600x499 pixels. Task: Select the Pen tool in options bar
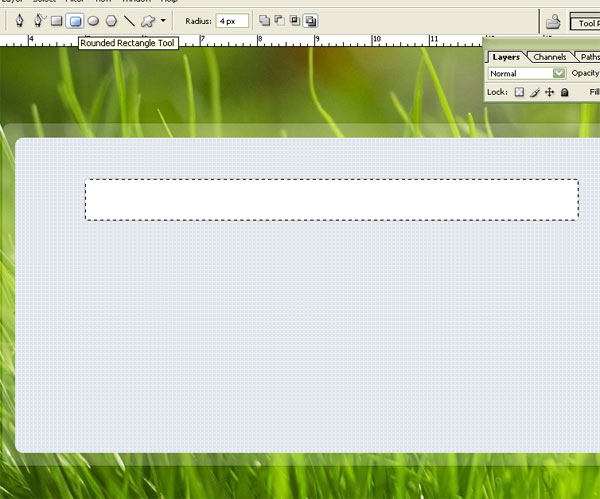click(20, 21)
